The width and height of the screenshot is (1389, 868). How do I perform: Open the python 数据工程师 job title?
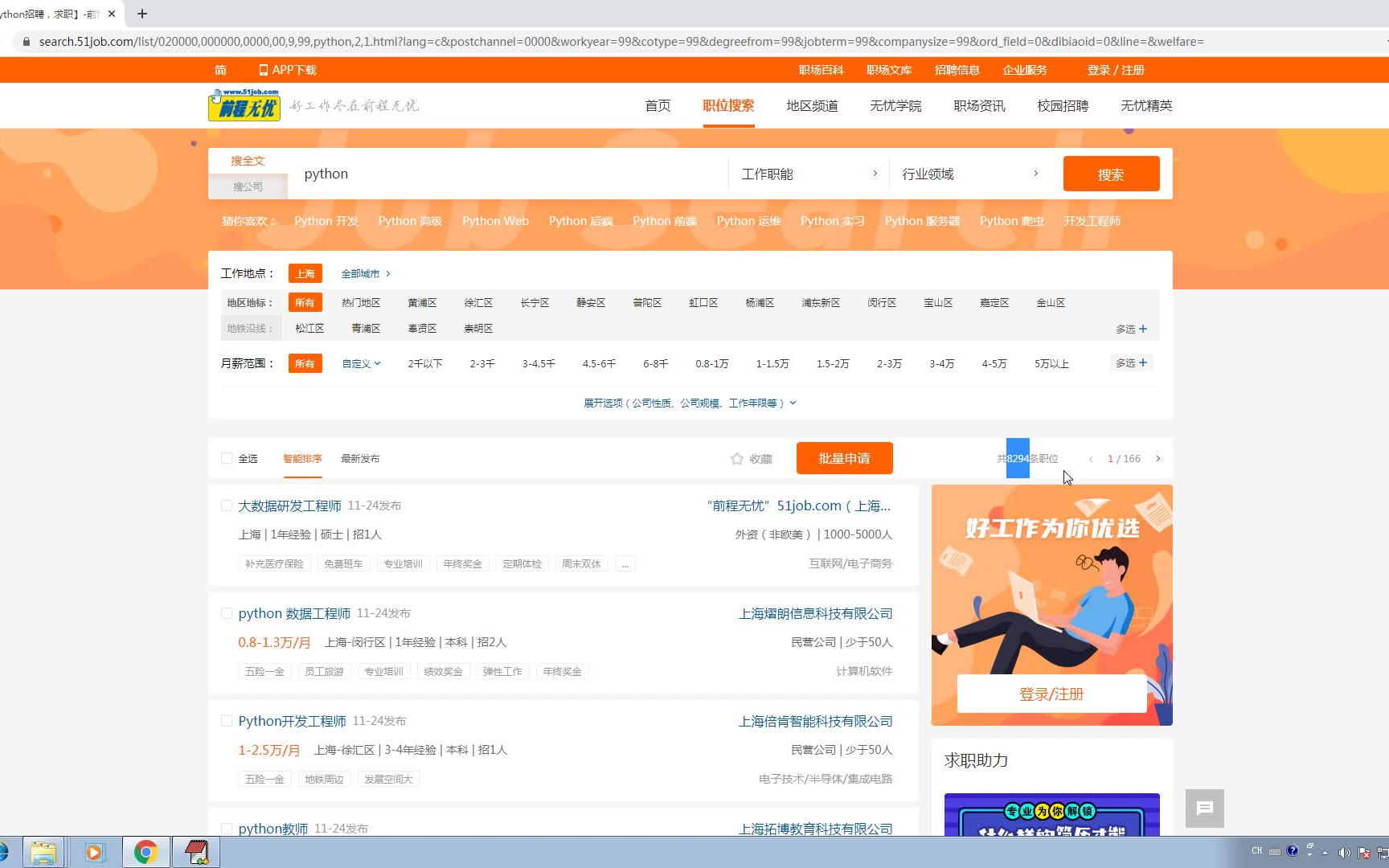coord(294,613)
